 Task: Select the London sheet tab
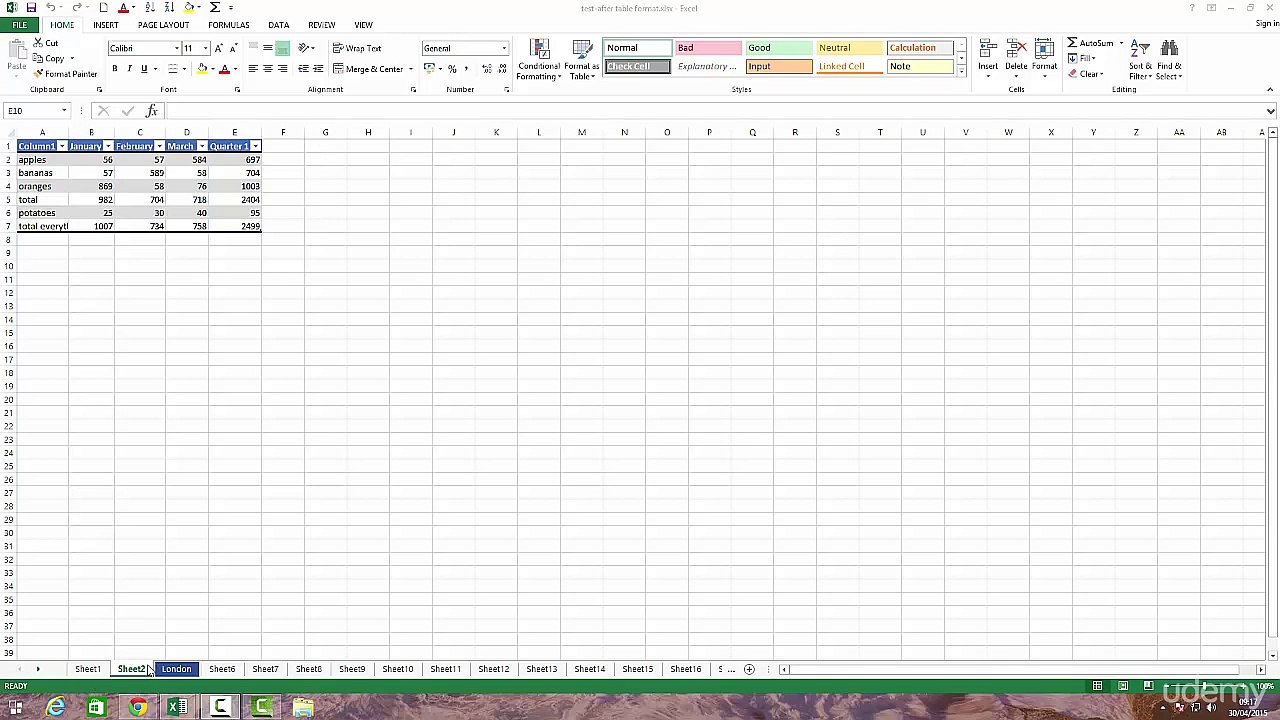point(176,669)
